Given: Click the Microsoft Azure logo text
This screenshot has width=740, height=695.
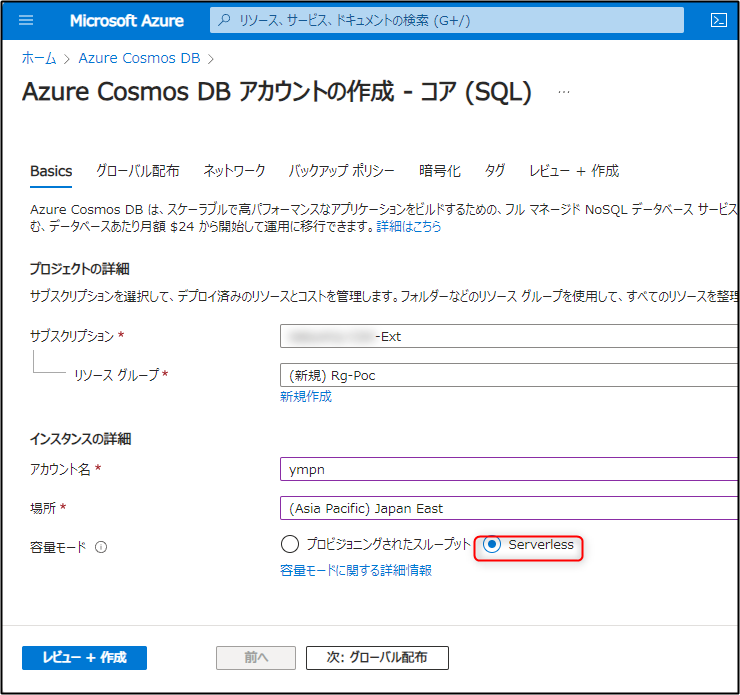Looking at the screenshot, I should click(126, 21).
